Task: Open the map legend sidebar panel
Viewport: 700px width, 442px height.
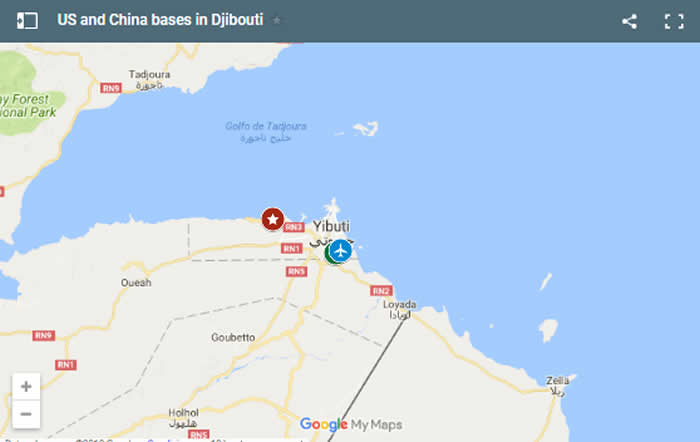Action: [27, 21]
